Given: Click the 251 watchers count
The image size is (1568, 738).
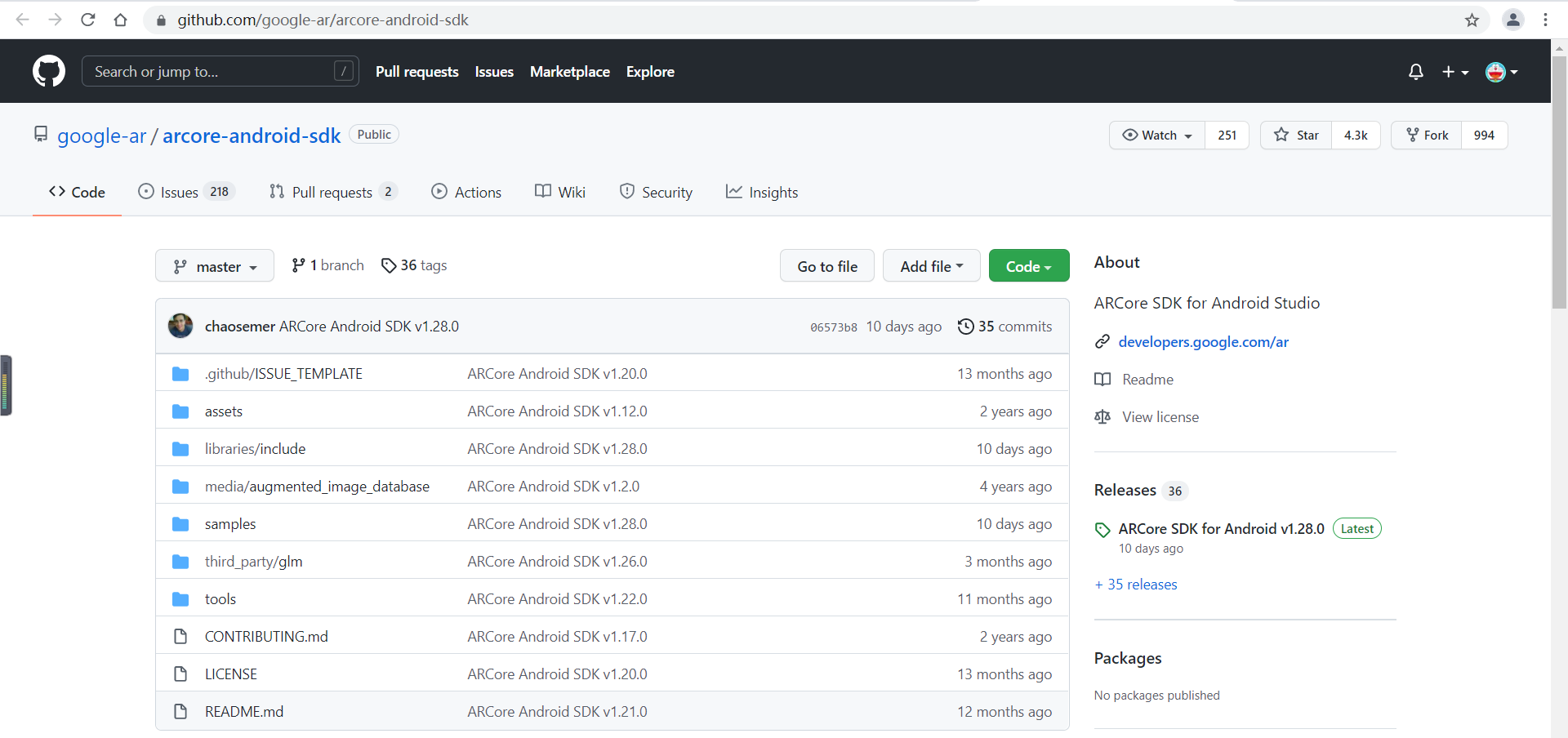Looking at the screenshot, I should [x=1227, y=136].
